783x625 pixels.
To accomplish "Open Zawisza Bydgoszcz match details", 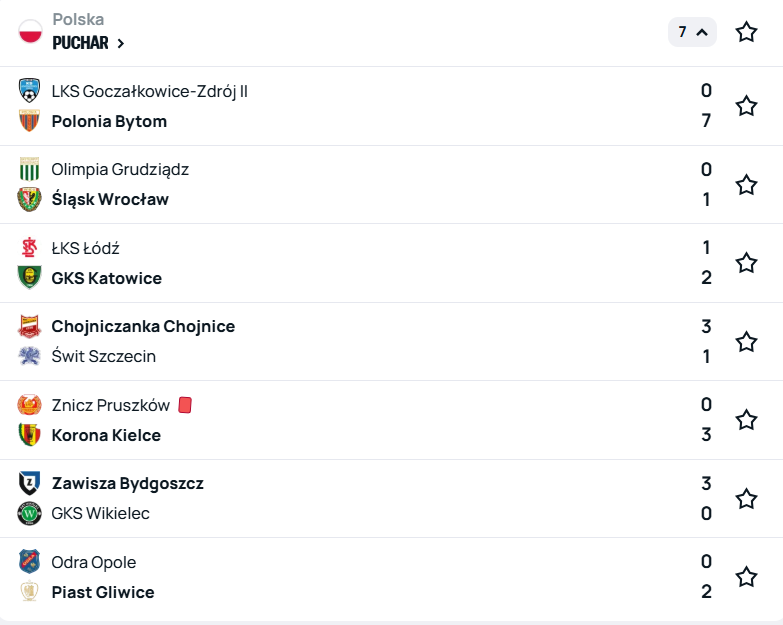I will tap(127, 484).
